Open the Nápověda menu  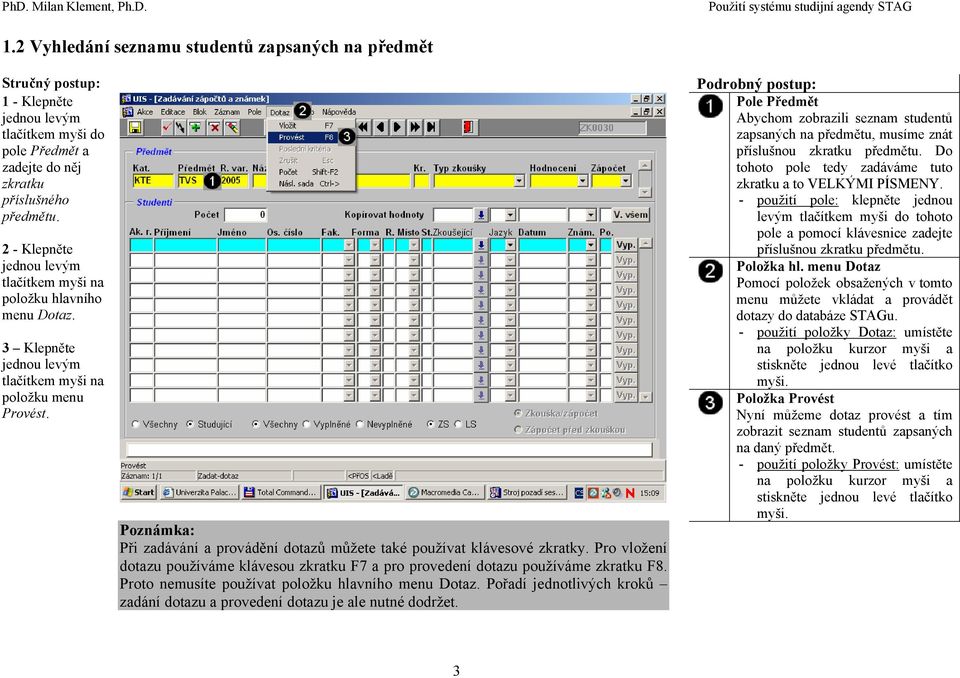(339, 112)
